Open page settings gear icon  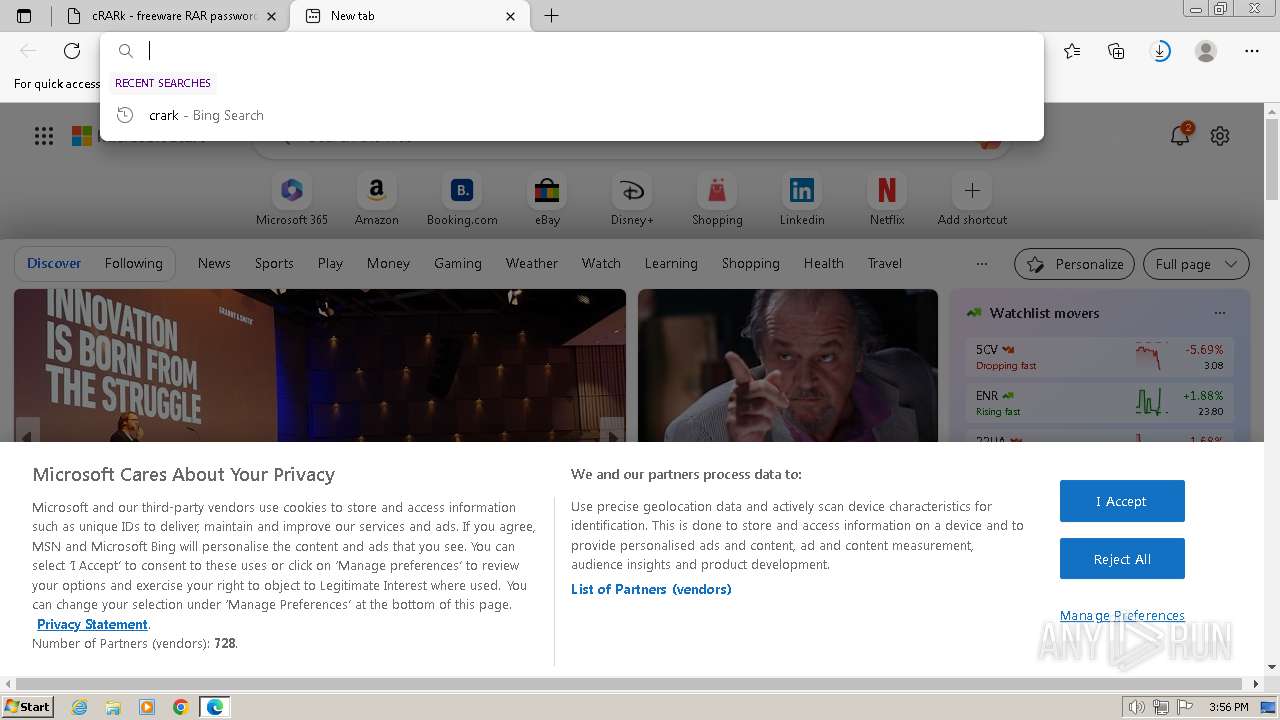tap(1220, 136)
